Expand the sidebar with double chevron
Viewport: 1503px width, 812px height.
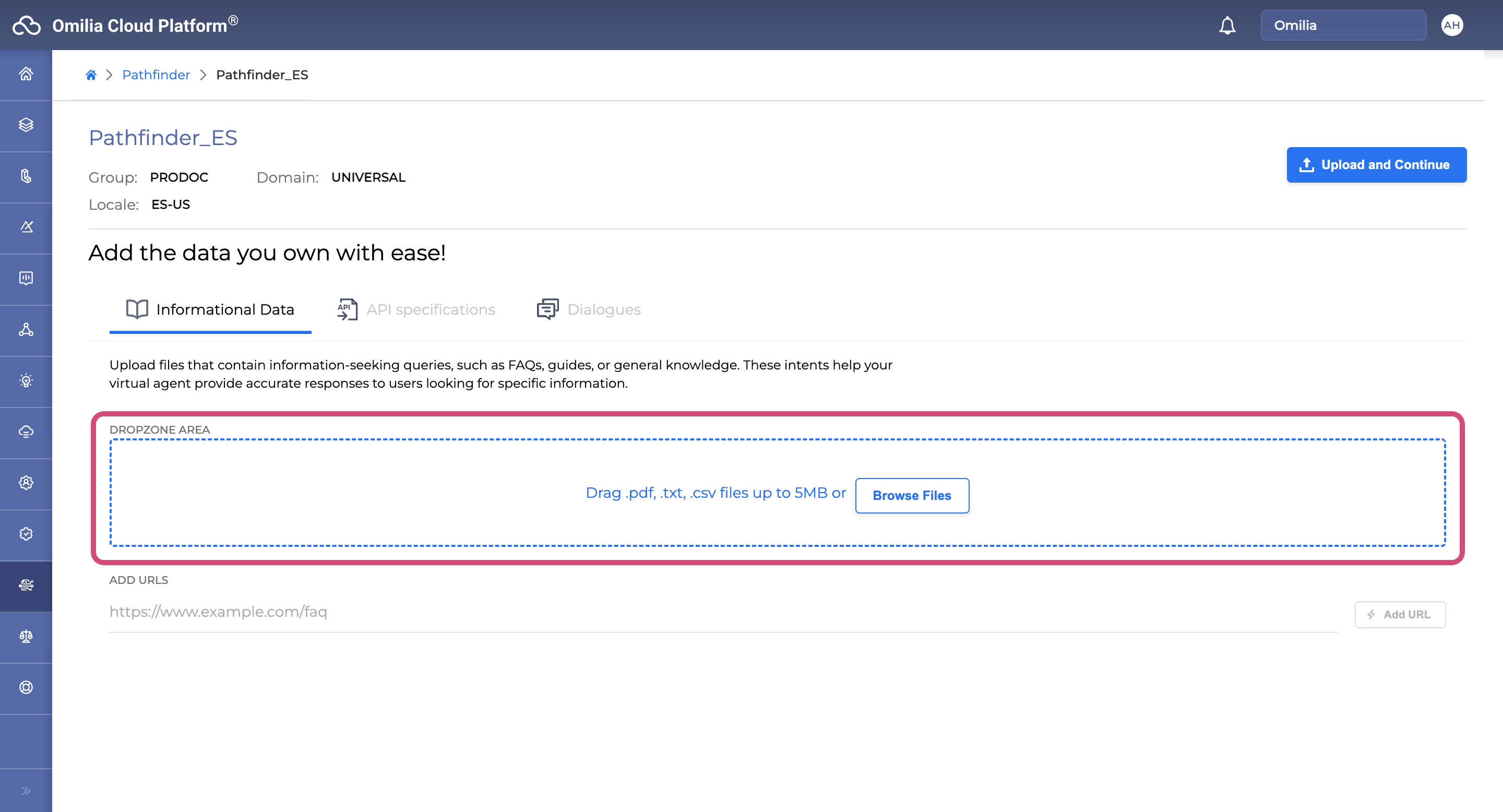pos(26,791)
